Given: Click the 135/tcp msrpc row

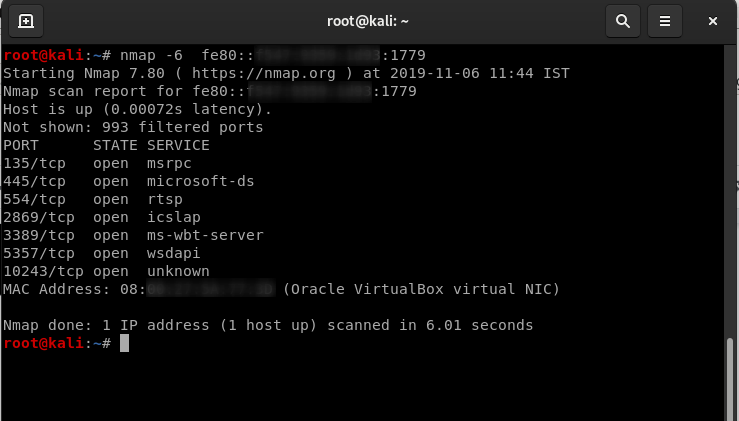Looking at the screenshot, I should 97,164.
